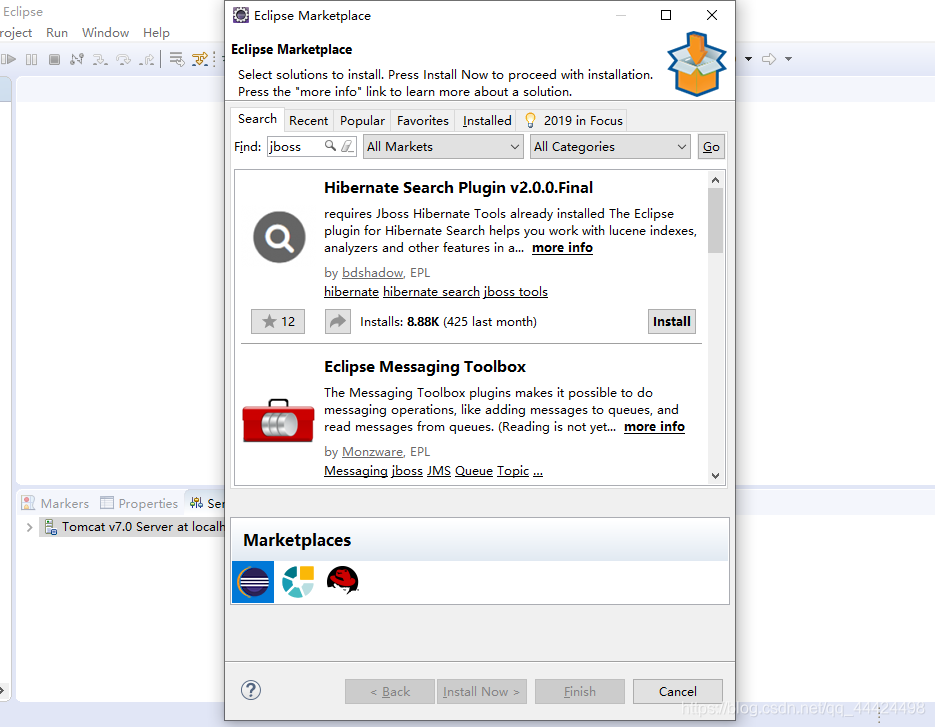Click the Step Return icon in Eclipse toolbar
935x727 pixels.
coord(147,59)
